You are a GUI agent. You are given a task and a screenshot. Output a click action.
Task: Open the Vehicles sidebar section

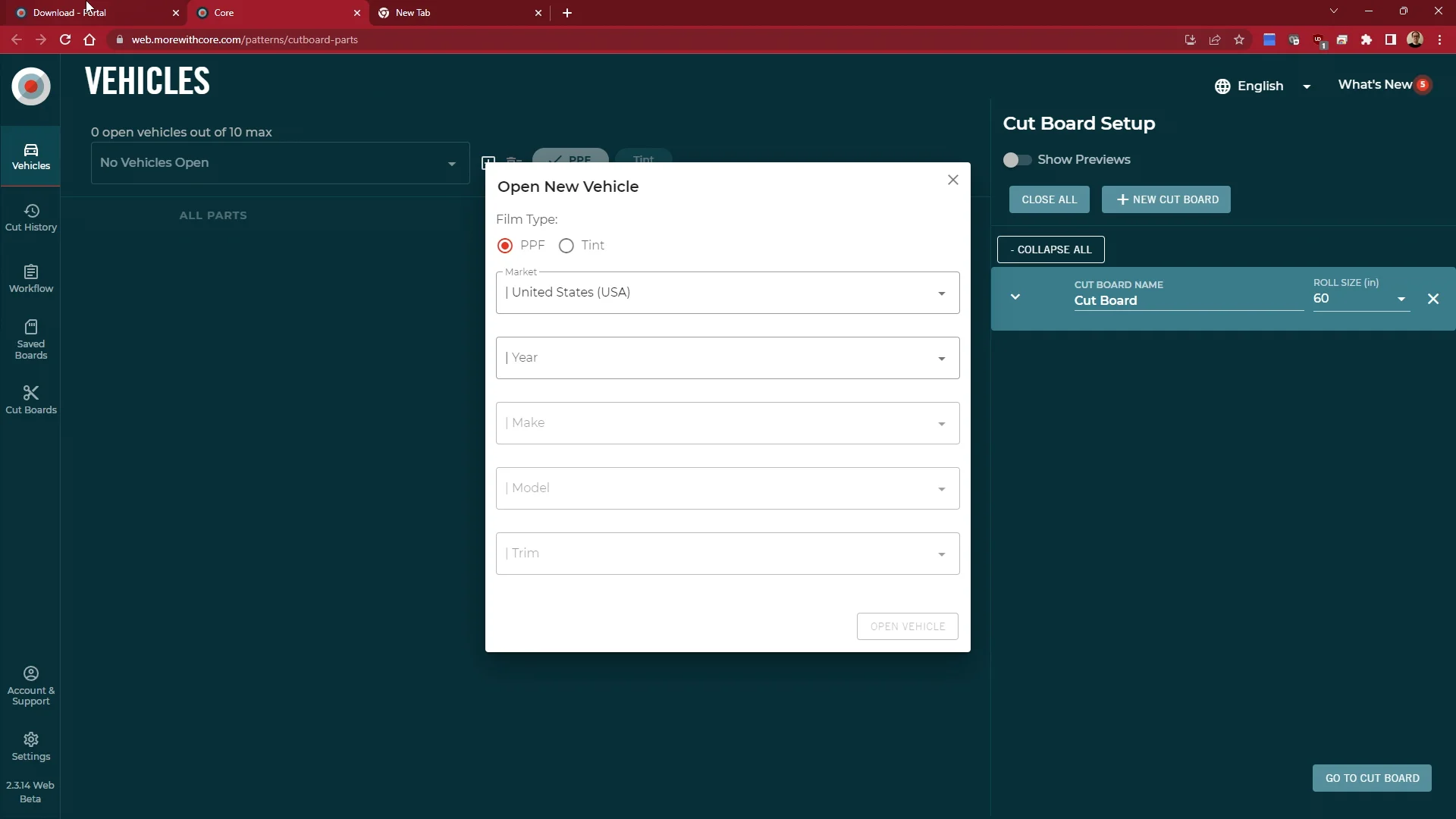point(31,157)
